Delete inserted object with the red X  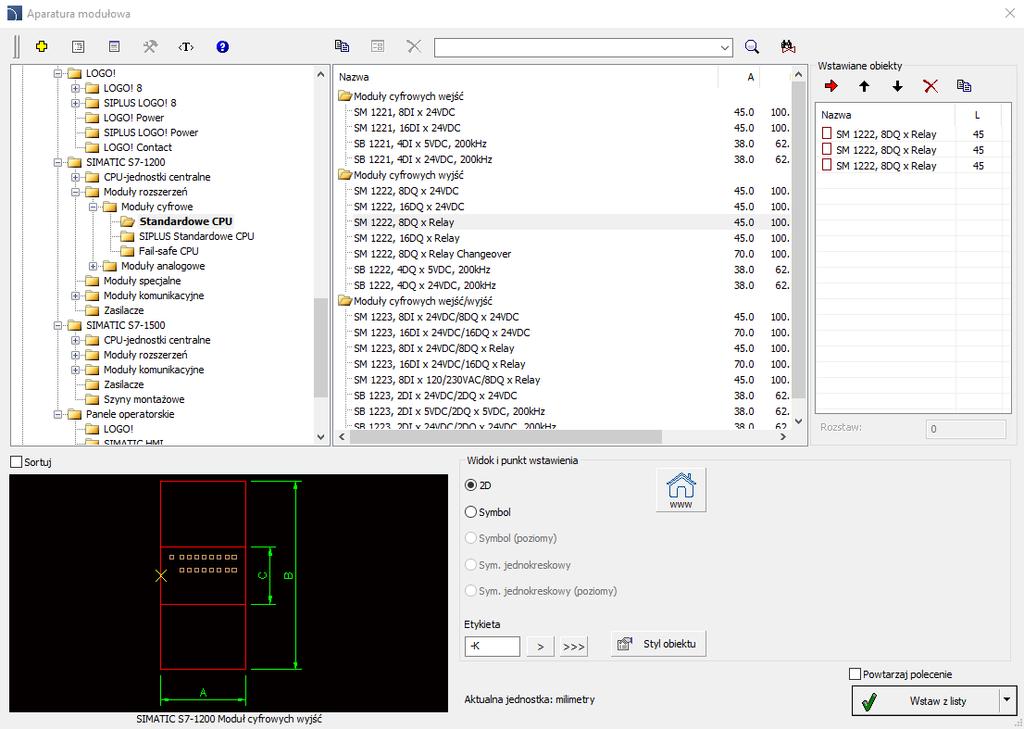(931, 86)
